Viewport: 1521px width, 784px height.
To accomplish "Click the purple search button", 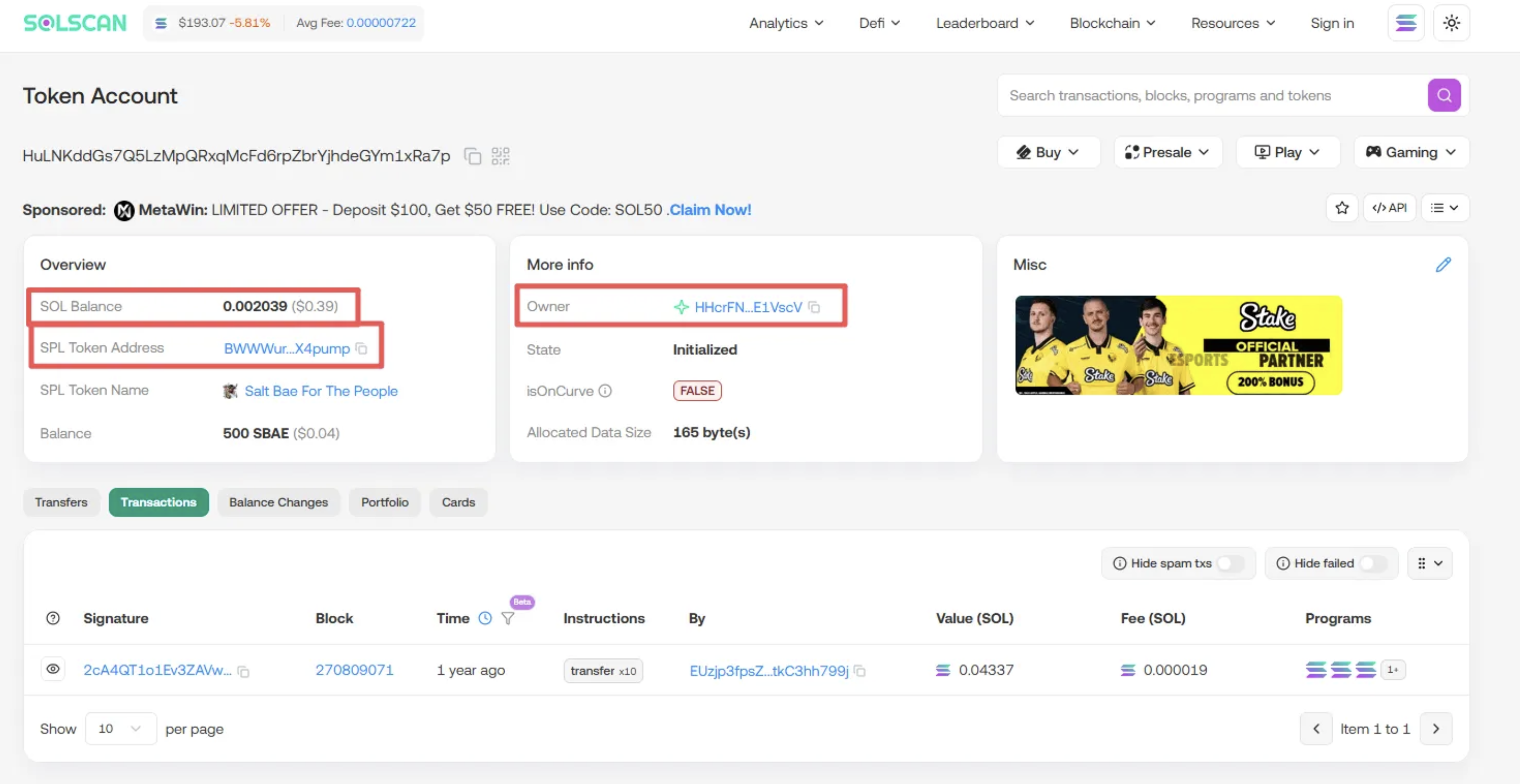I will click(x=1444, y=95).
